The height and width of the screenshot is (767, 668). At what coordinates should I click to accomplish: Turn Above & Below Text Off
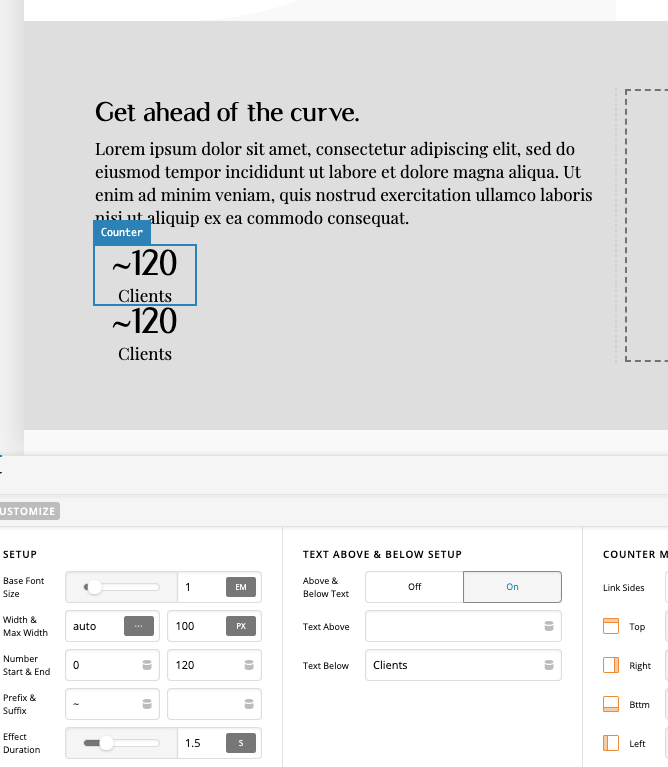(414, 587)
